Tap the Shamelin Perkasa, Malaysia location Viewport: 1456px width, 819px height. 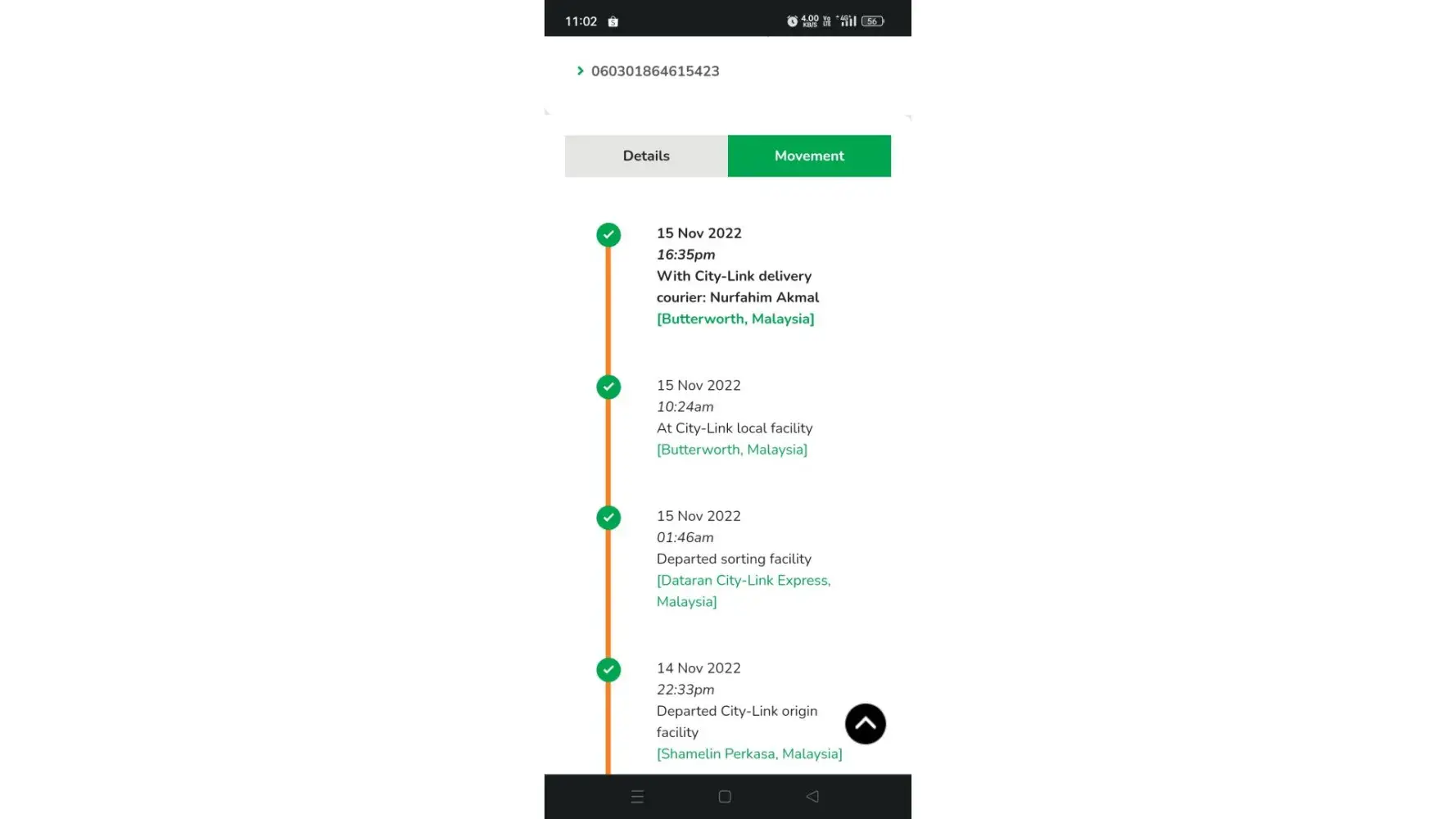tap(748, 753)
